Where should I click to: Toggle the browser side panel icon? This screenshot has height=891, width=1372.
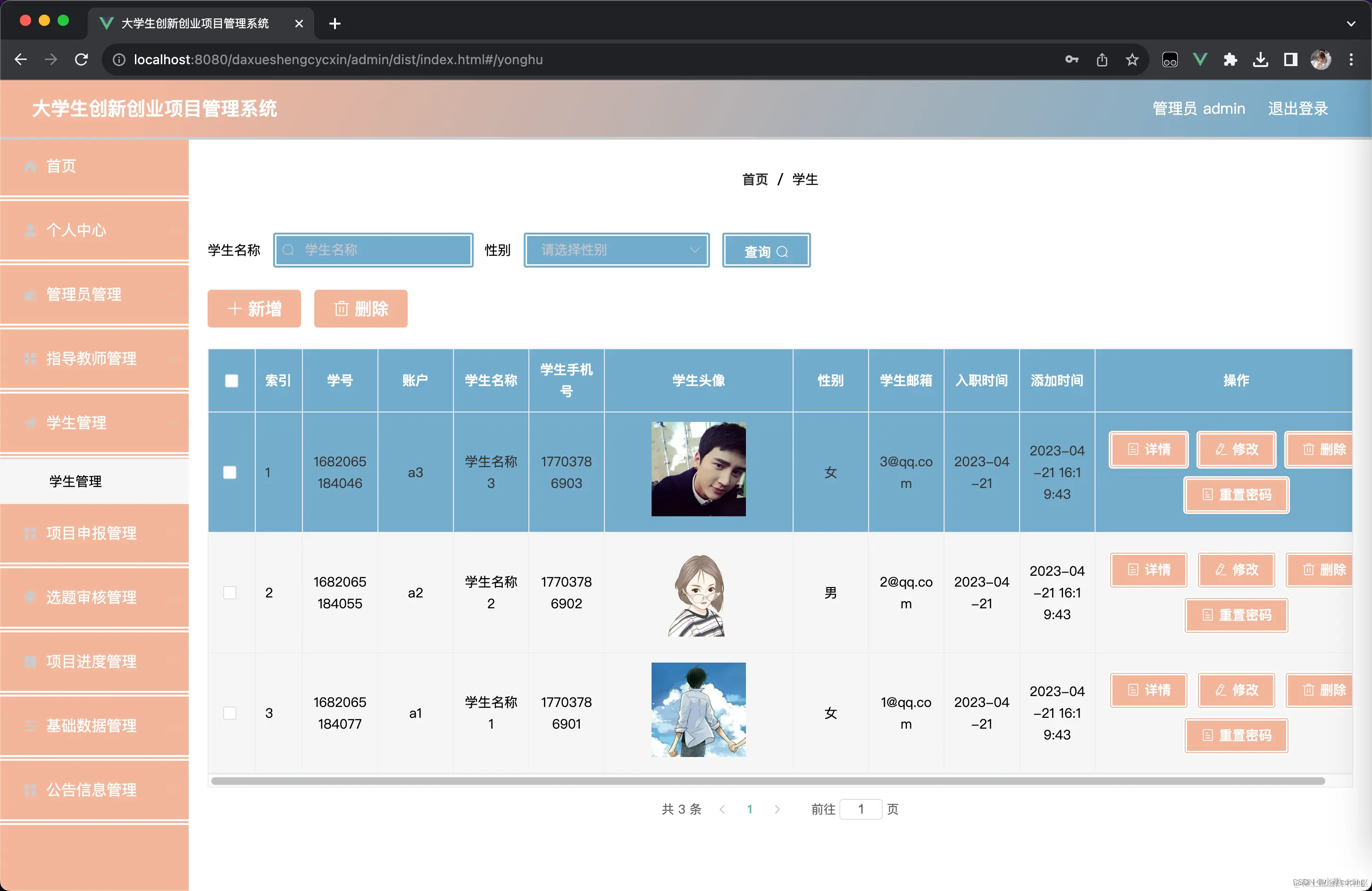tap(1290, 59)
